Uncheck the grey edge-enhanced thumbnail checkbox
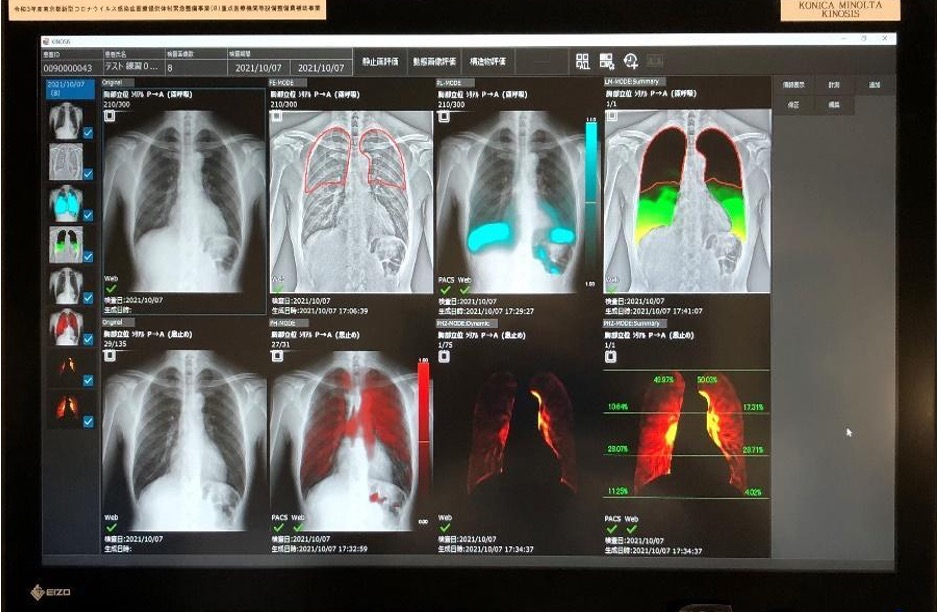This screenshot has height=612, width=938. 88,174
